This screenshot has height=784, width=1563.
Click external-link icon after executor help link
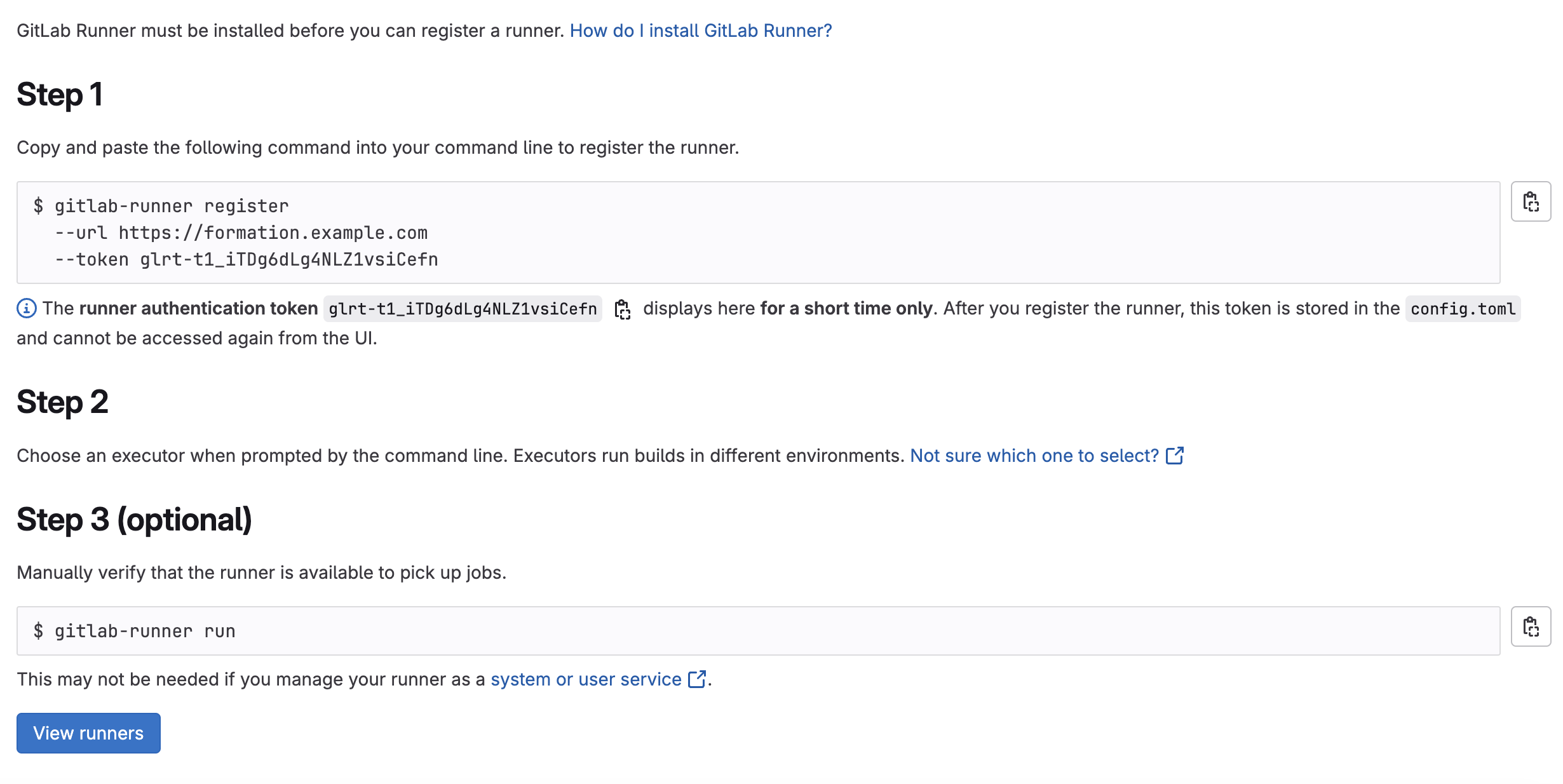click(x=1175, y=456)
